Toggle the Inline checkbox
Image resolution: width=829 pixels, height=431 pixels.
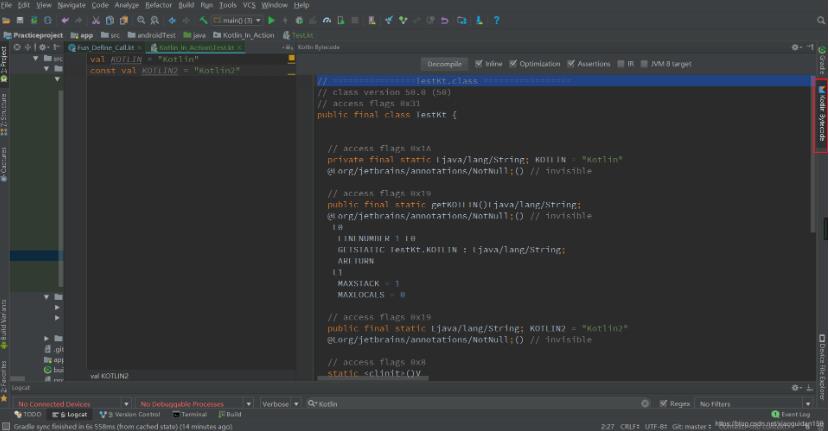pos(479,63)
